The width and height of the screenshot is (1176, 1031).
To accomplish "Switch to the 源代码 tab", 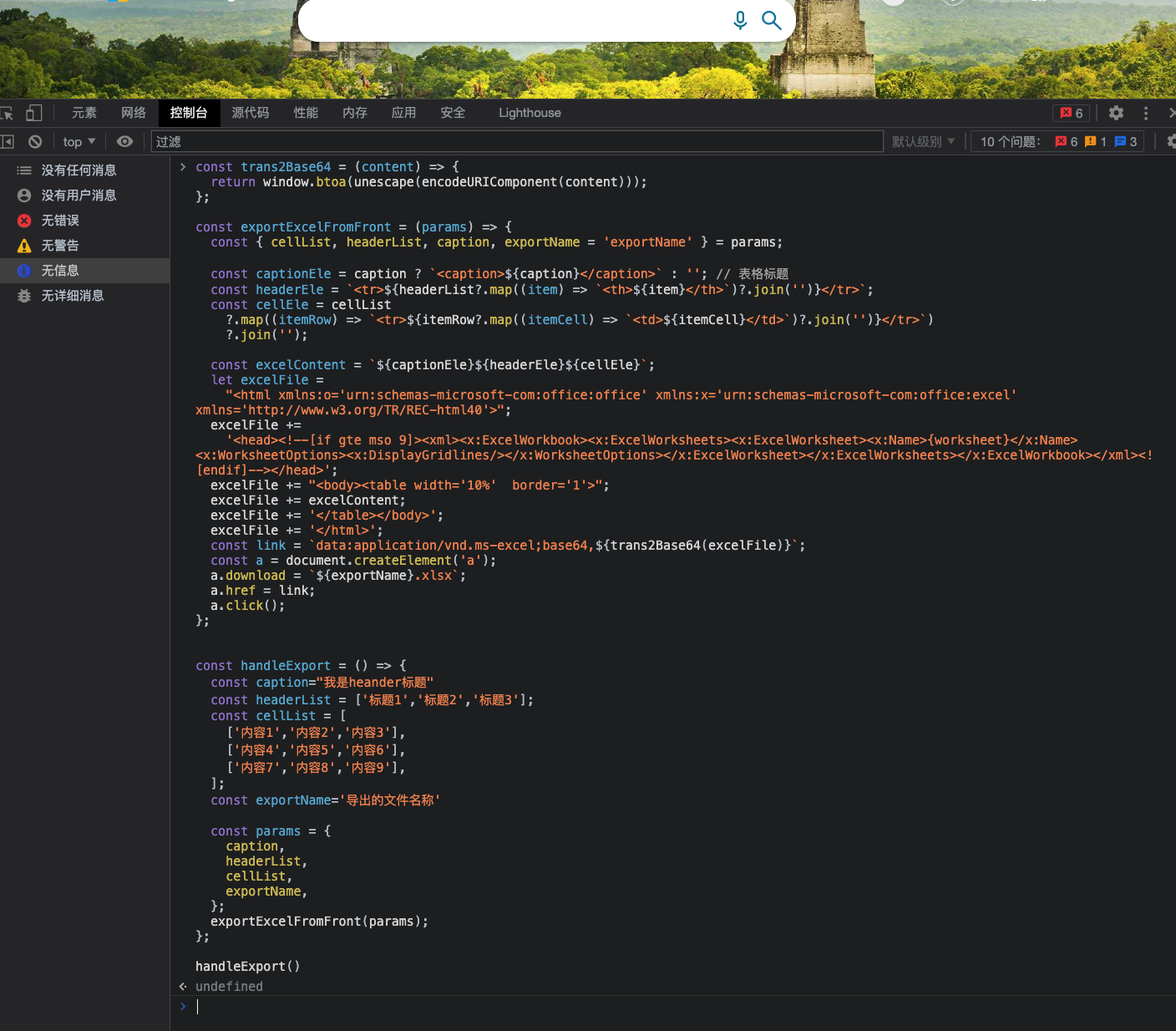I will tap(251, 113).
